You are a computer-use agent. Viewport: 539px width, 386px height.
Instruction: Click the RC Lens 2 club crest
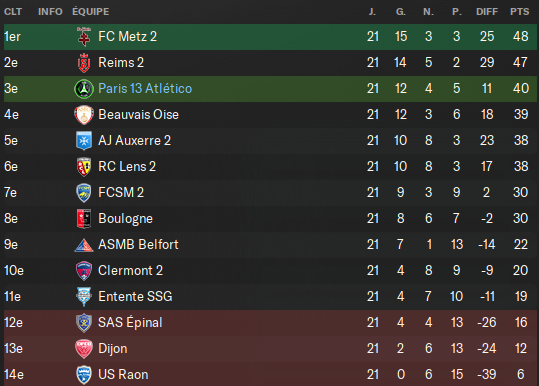pos(84,167)
